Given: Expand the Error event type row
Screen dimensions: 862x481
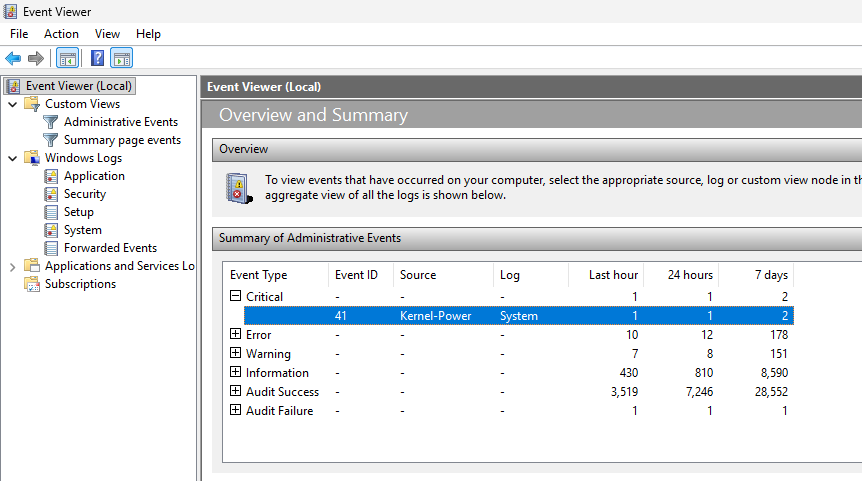Looking at the screenshot, I should (x=236, y=334).
